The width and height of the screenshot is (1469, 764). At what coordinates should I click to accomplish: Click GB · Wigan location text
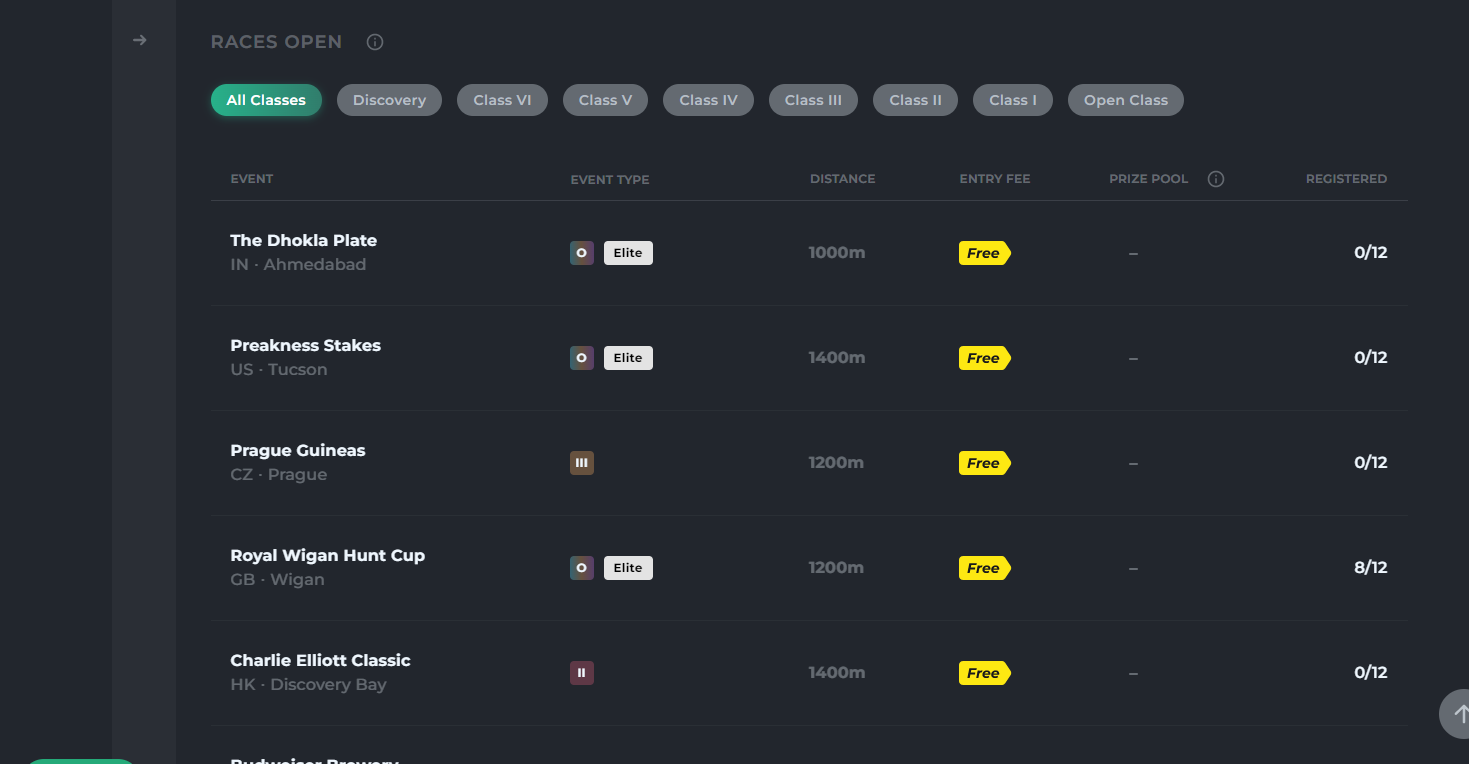tap(278, 580)
